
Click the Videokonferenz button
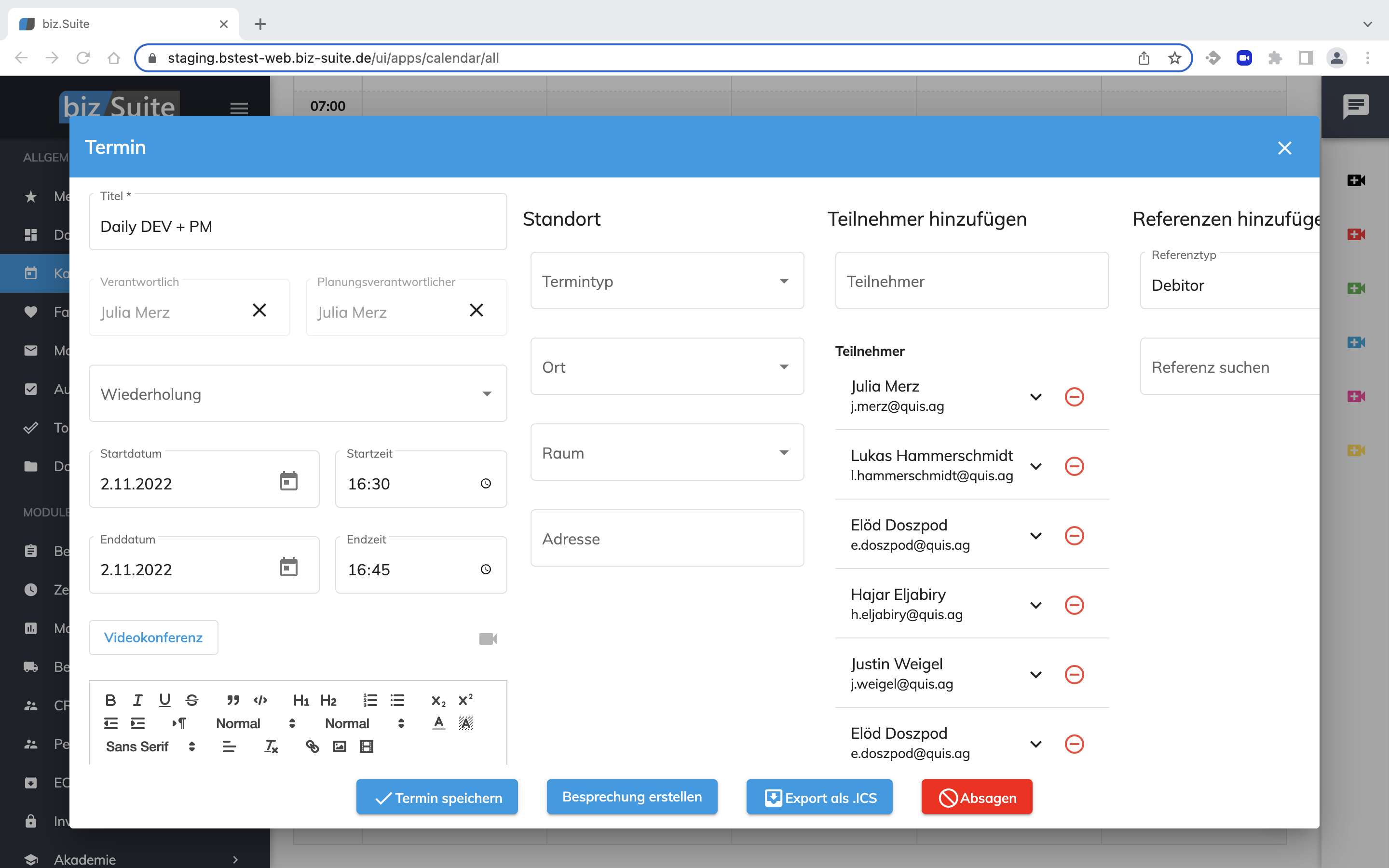click(153, 637)
